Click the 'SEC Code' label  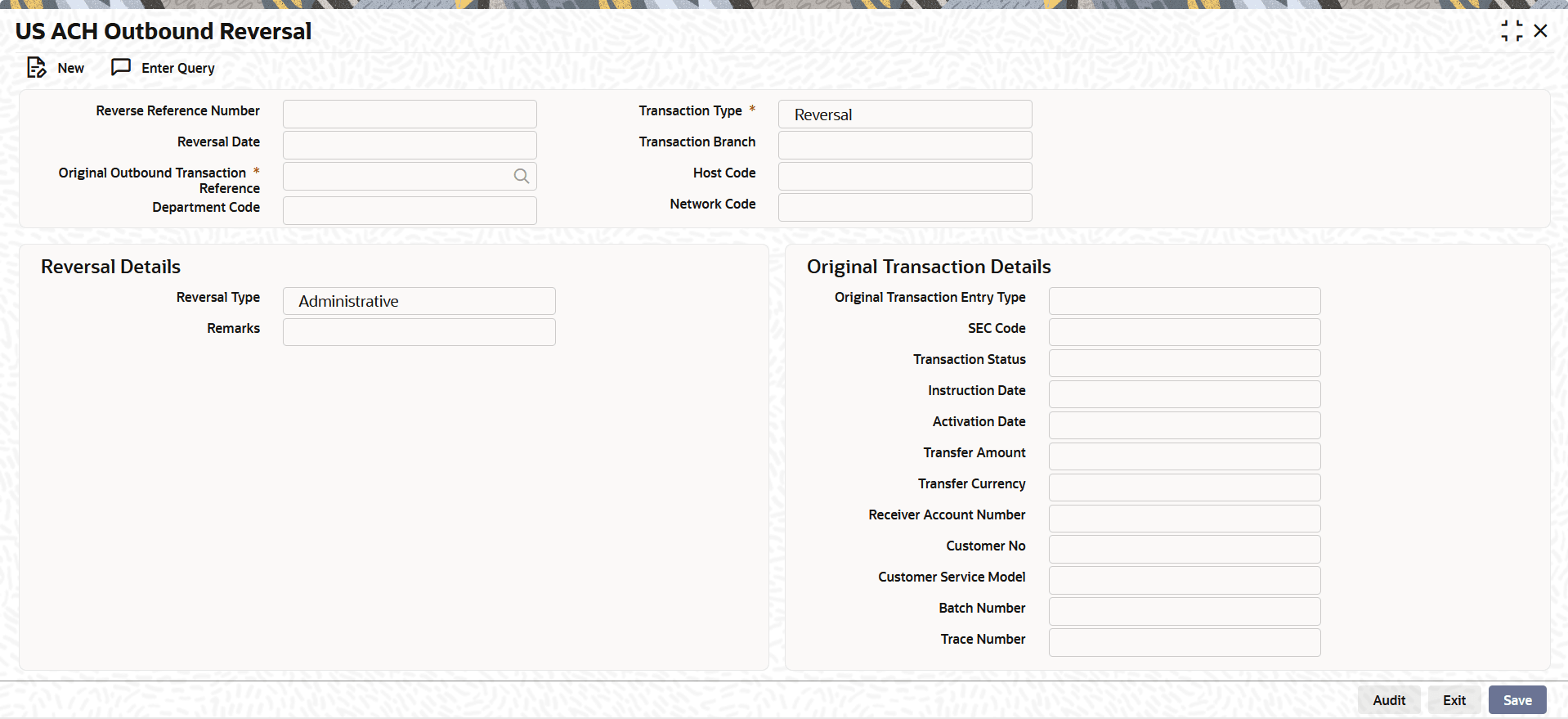click(997, 328)
